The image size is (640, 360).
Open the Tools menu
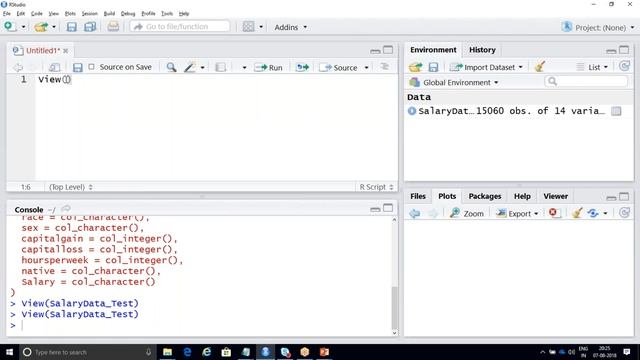click(167, 13)
